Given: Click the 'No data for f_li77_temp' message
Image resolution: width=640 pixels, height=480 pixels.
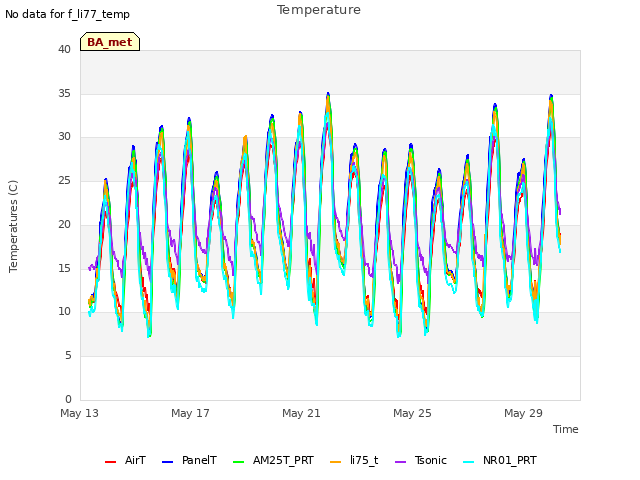Looking at the screenshot, I should [x=67, y=15].
